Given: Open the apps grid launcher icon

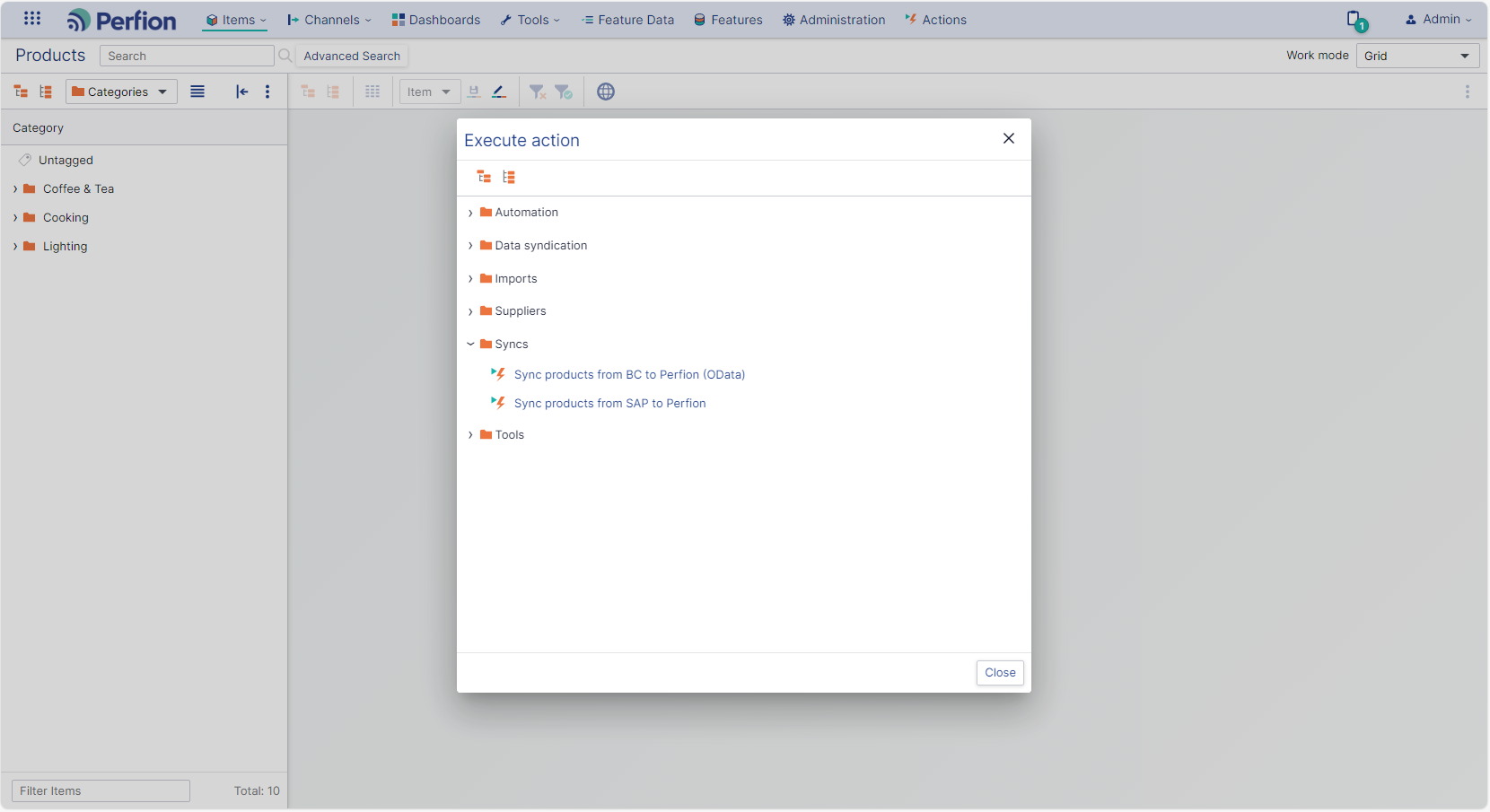Looking at the screenshot, I should (32, 19).
